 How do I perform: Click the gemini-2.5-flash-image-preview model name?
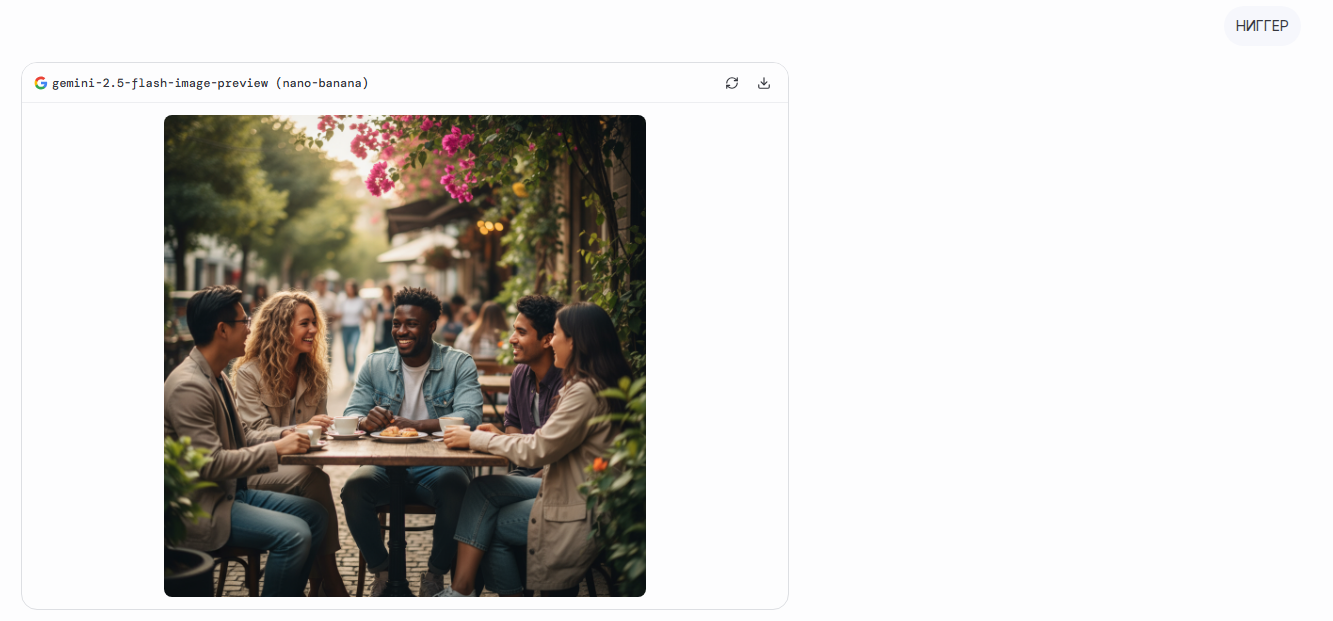pos(211,83)
